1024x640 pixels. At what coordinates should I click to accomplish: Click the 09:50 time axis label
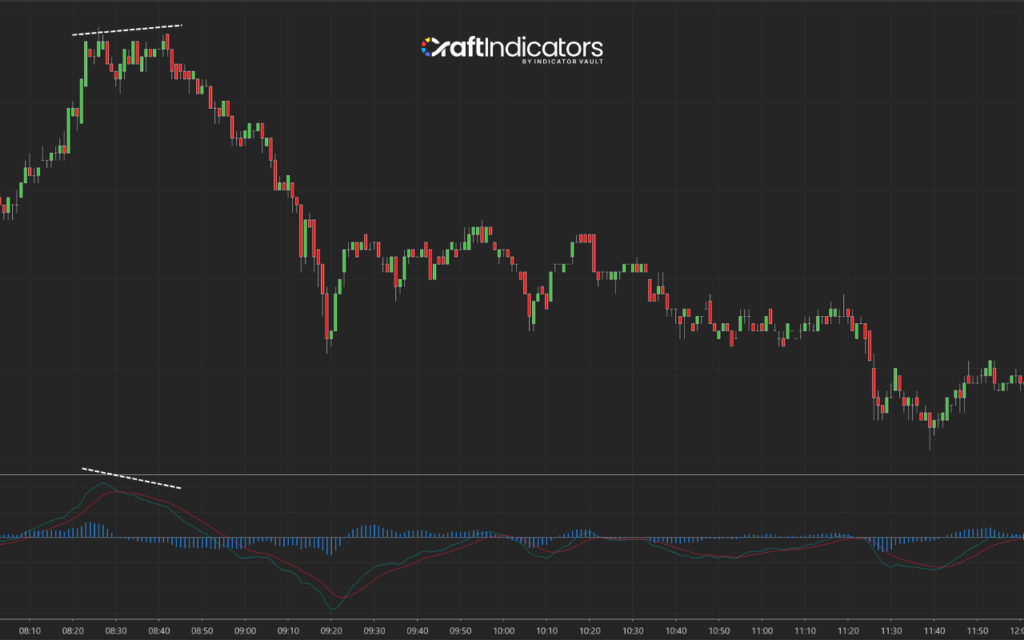click(460, 631)
